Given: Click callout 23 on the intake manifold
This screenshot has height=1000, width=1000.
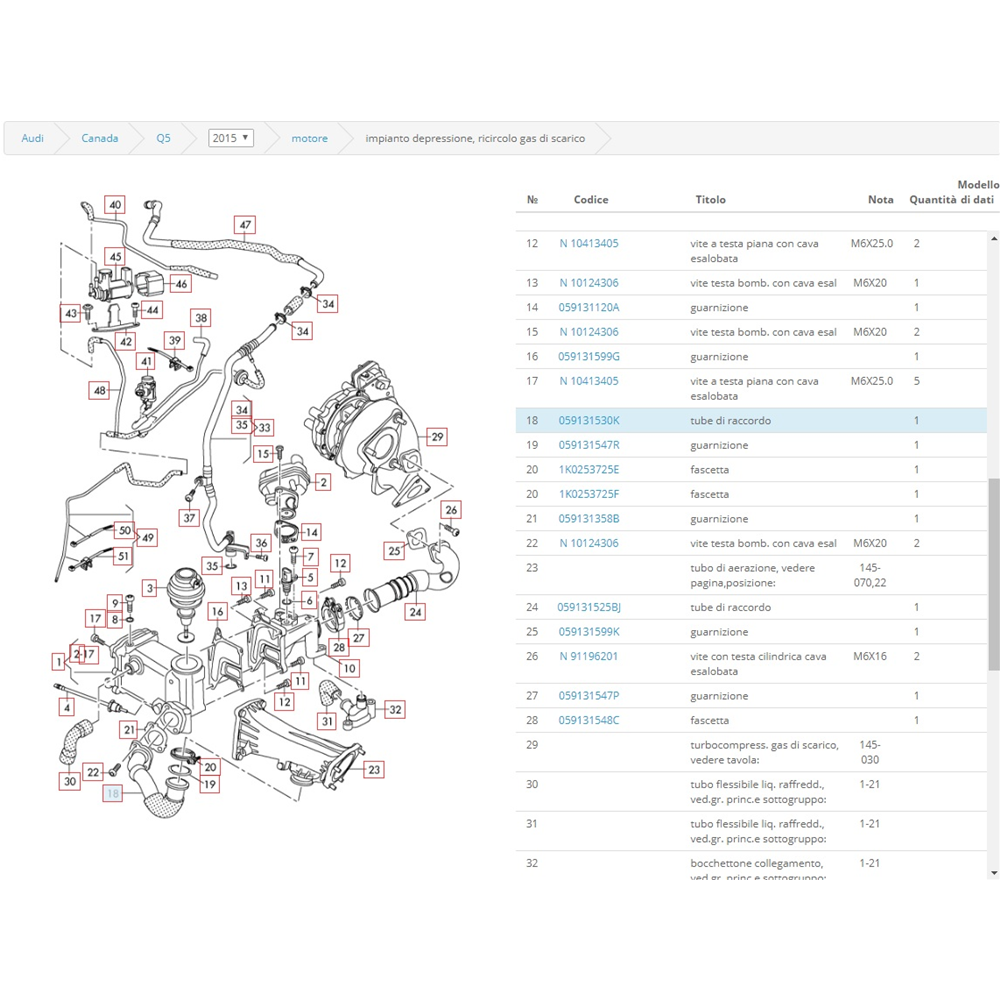Looking at the screenshot, I should [373, 769].
